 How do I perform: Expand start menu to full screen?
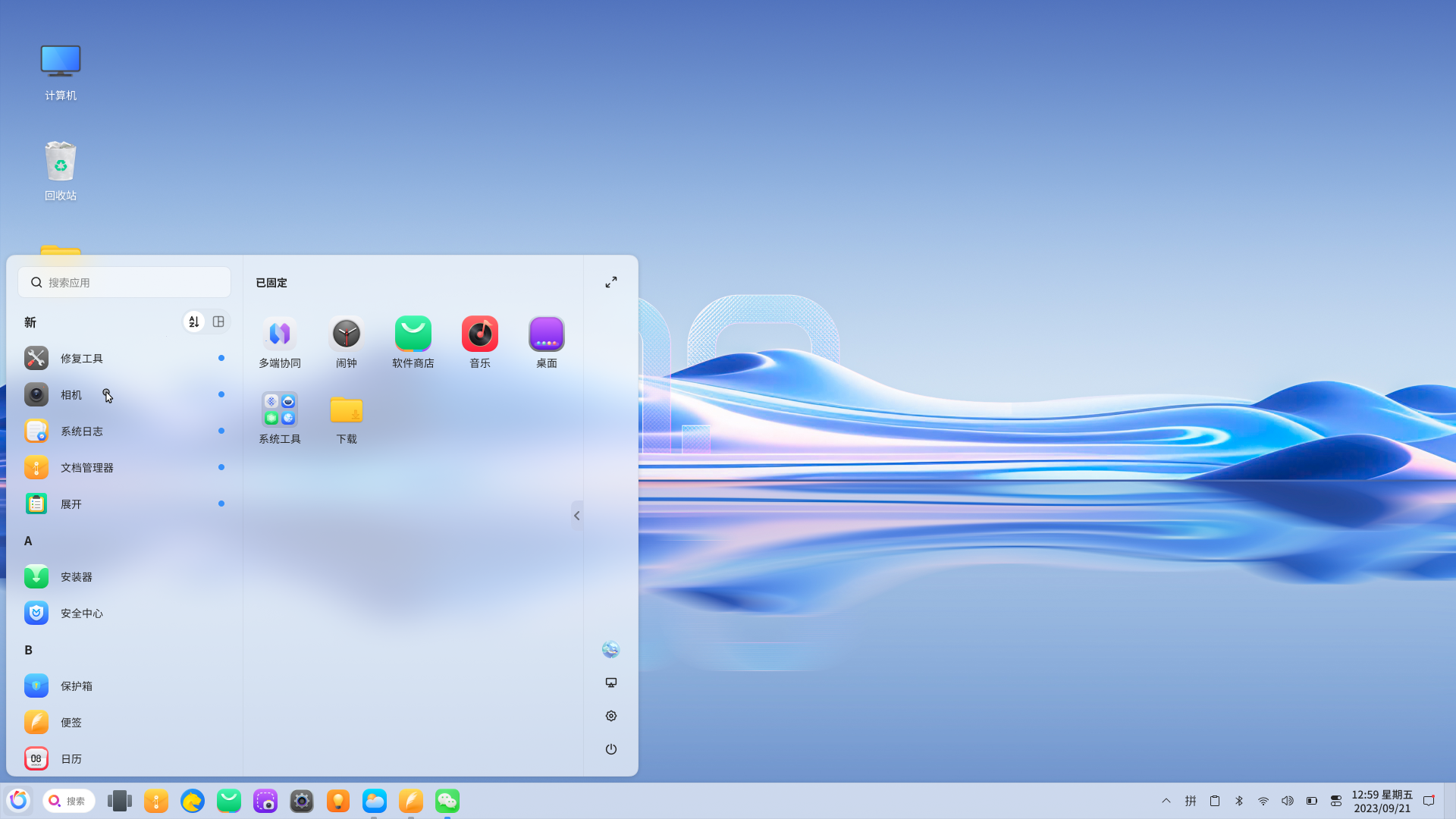(x=610, y=282)
